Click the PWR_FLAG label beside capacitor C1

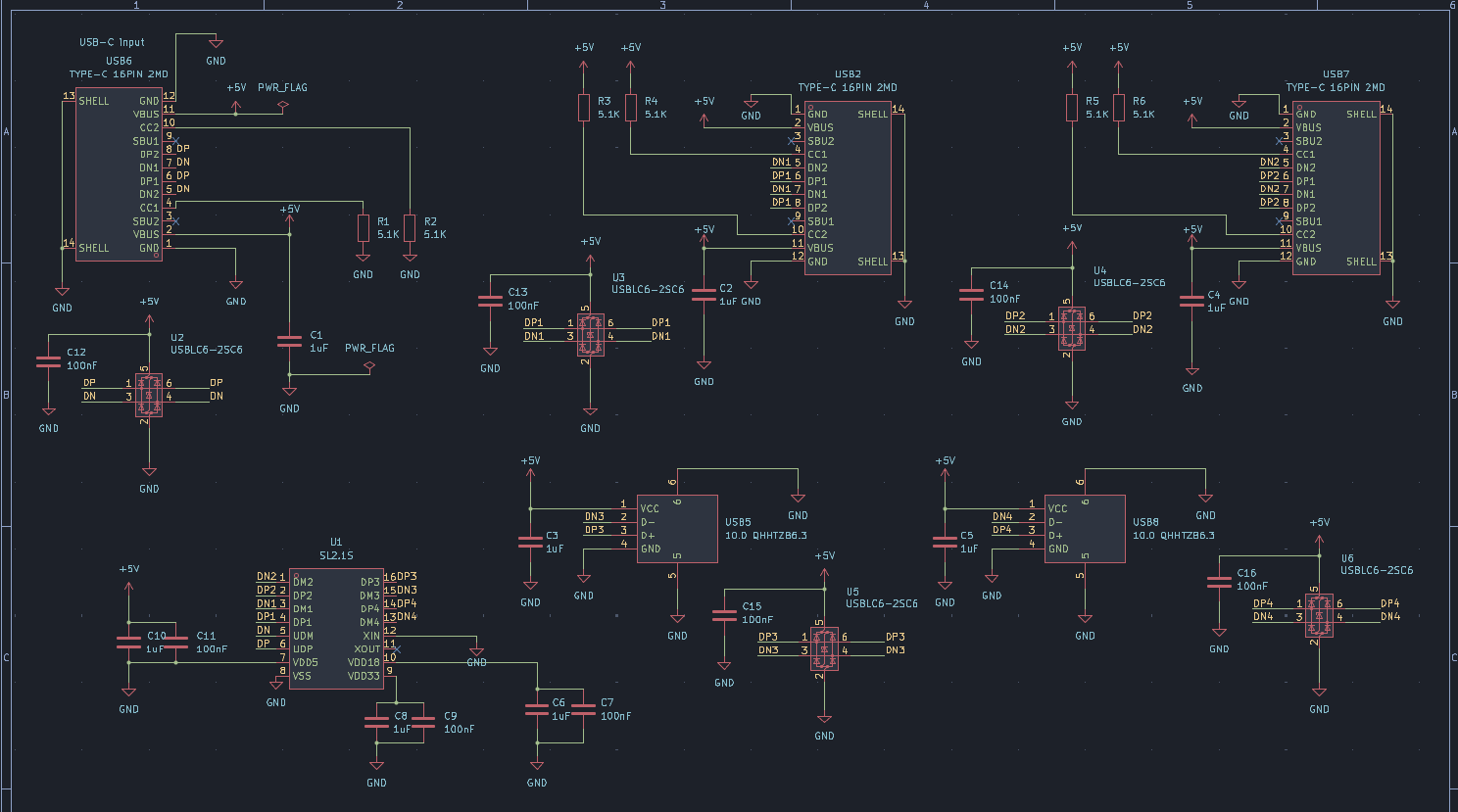pos(369,348)
